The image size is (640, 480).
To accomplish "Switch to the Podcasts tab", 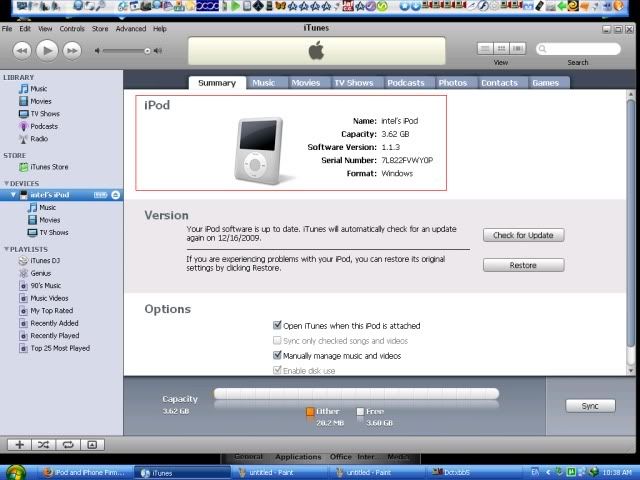I will [405, 83].
